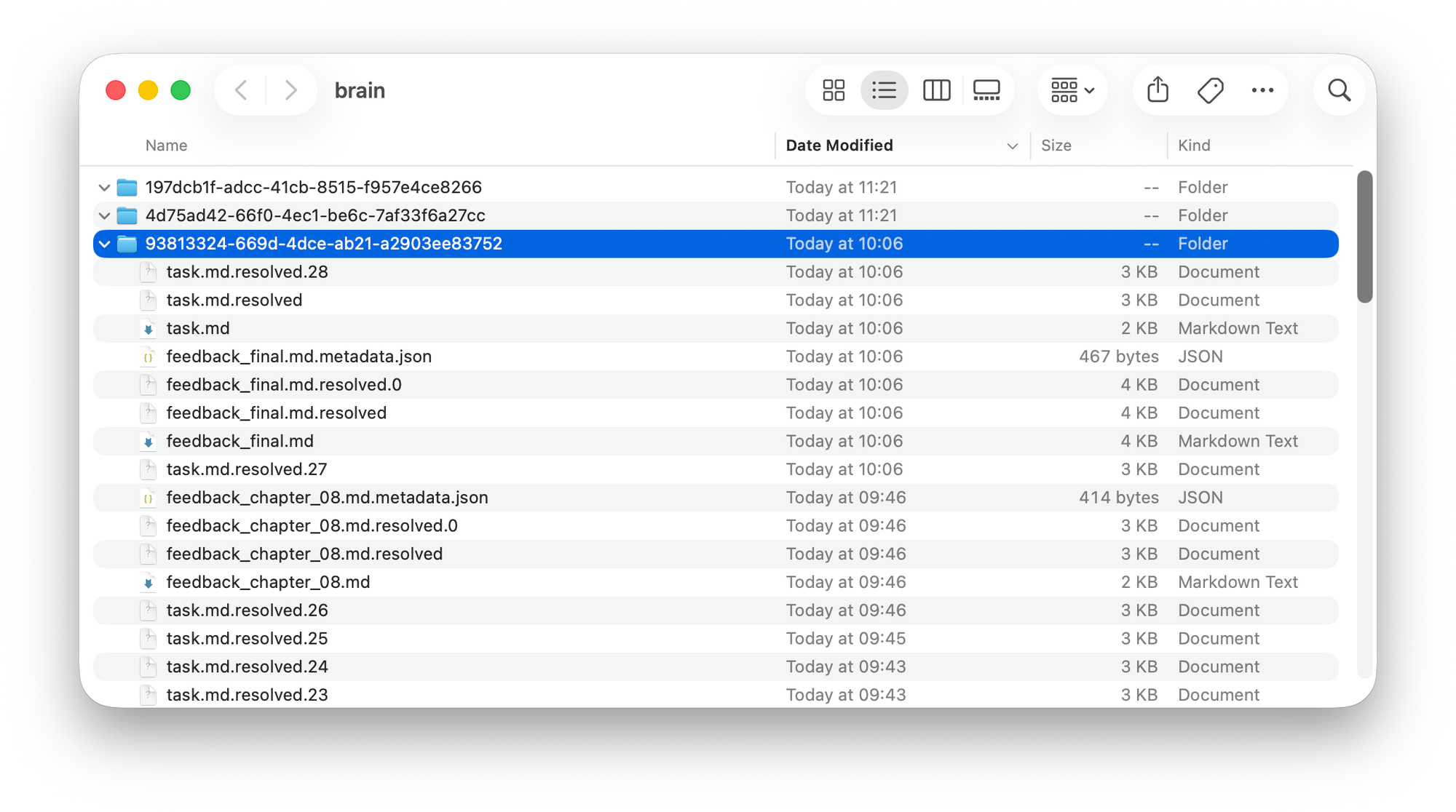Switch to list view

pyautogui.click(x=884, y=90)
